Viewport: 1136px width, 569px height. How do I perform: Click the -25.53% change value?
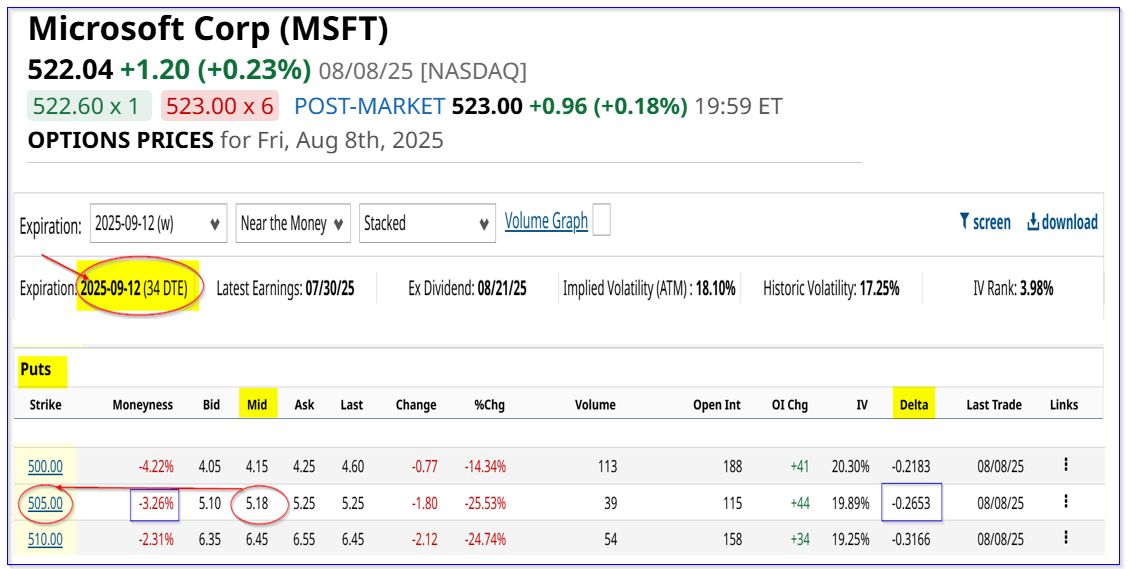click(x=485, y=502)
